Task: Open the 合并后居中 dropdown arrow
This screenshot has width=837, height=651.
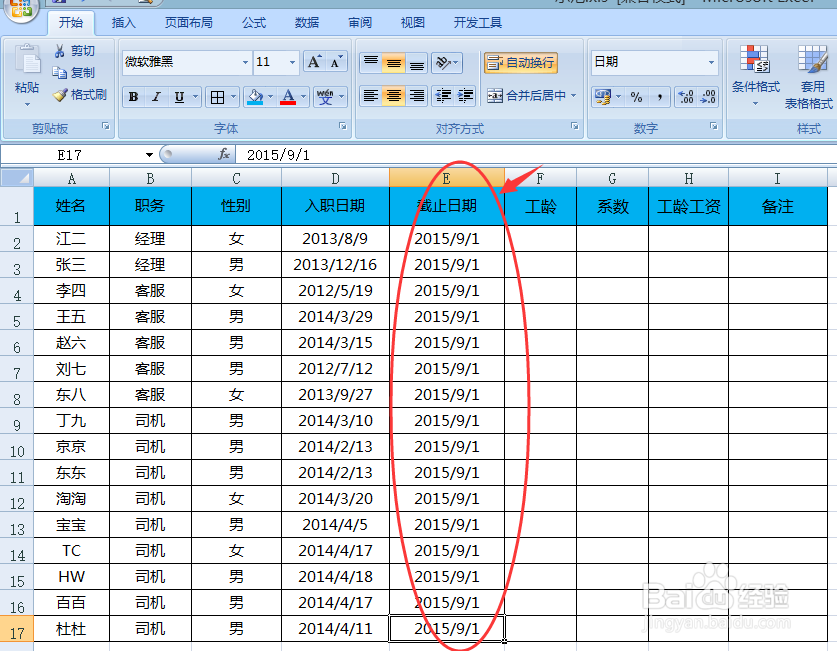Action: pyautogui.click(x=571, y=96)
